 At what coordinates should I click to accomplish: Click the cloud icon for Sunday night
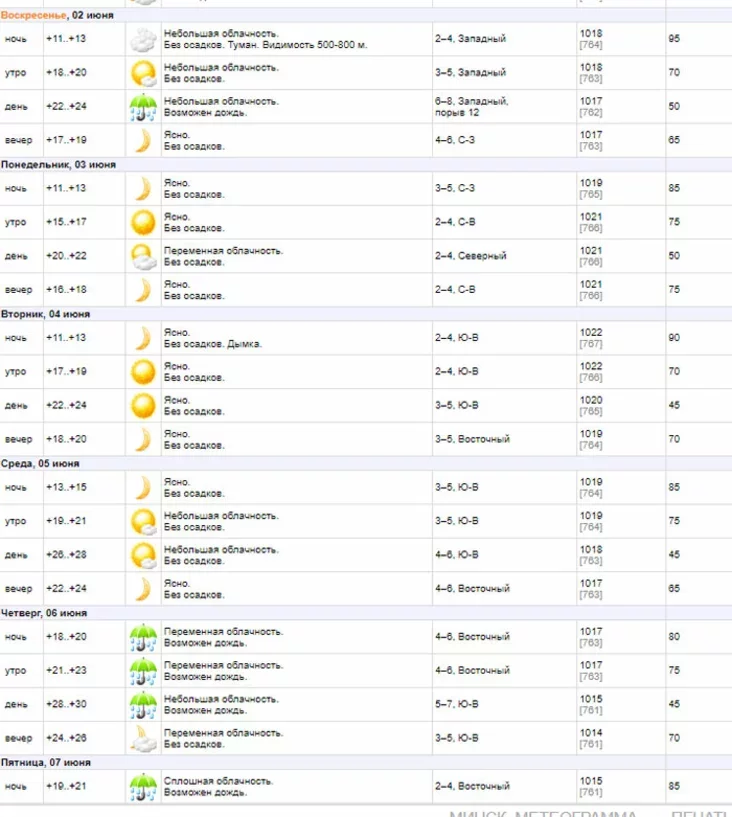point(143,40)
